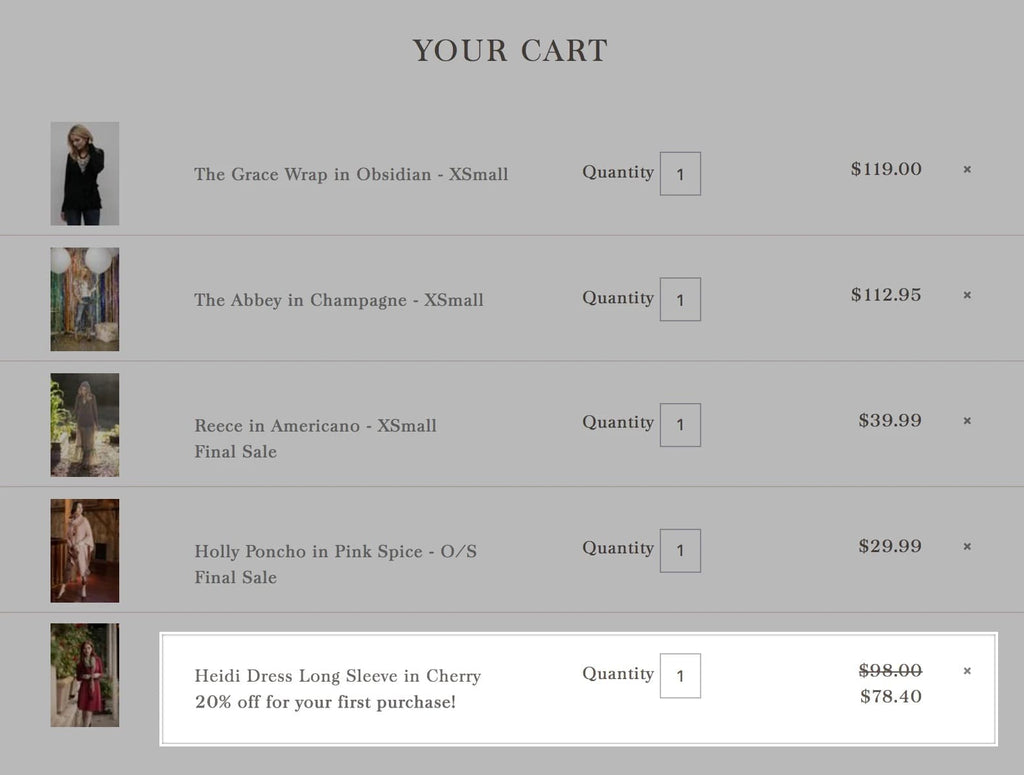Go to Reece in Americano product page
The width and height of the screenshot is (1024, 775).
point(315,426)
